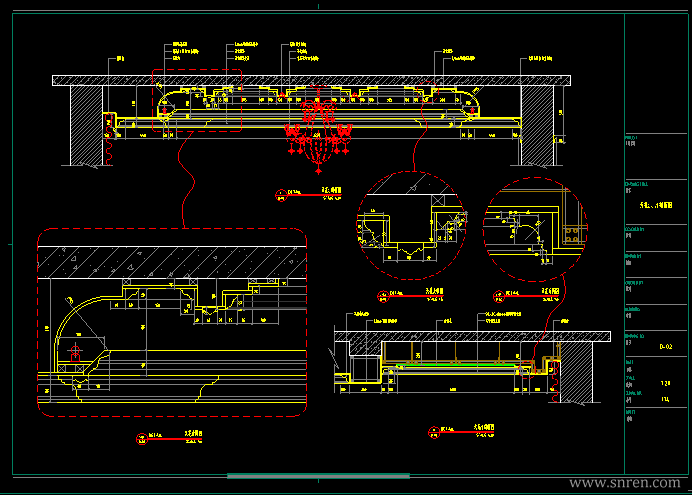
Task: Select the red dashed callout rectangle on the top section
Action: coord(197,100)
